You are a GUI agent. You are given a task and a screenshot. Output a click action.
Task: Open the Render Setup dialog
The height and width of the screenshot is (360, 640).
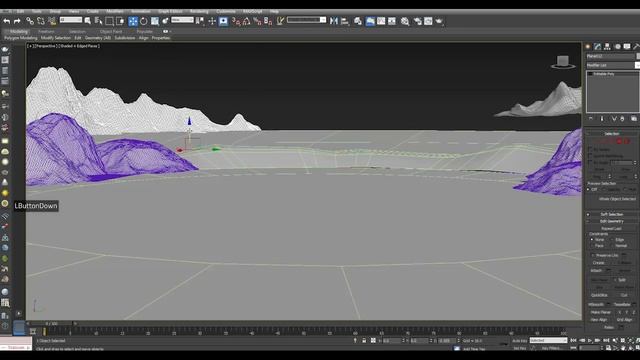tap(417, 21)
